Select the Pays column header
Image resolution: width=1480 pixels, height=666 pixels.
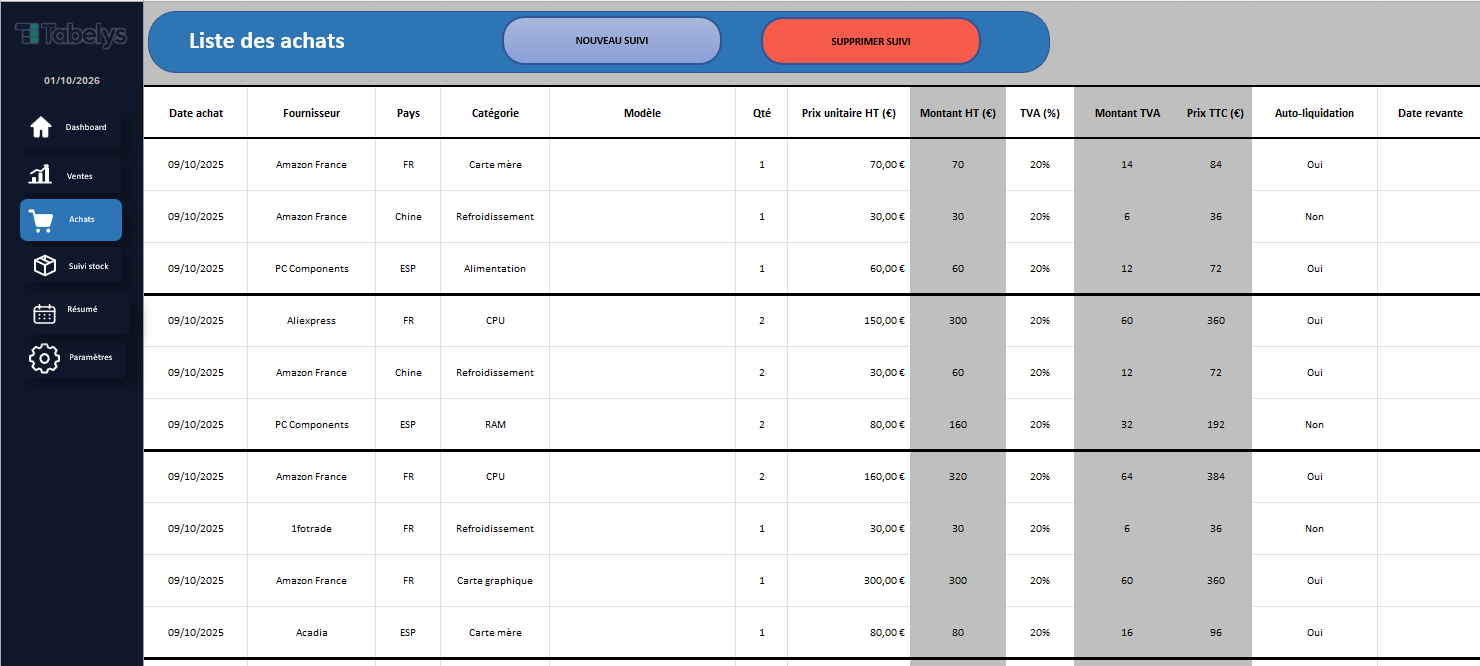(x=408, y=113)
